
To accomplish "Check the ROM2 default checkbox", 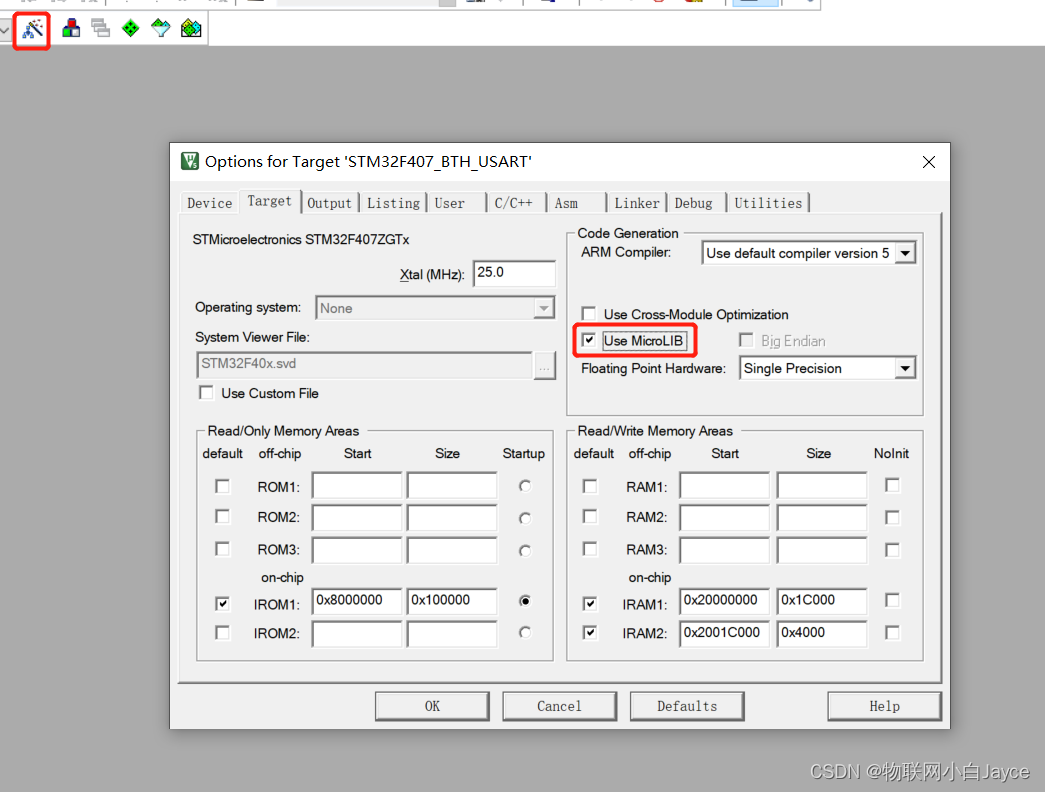I will tap(223, 517).
